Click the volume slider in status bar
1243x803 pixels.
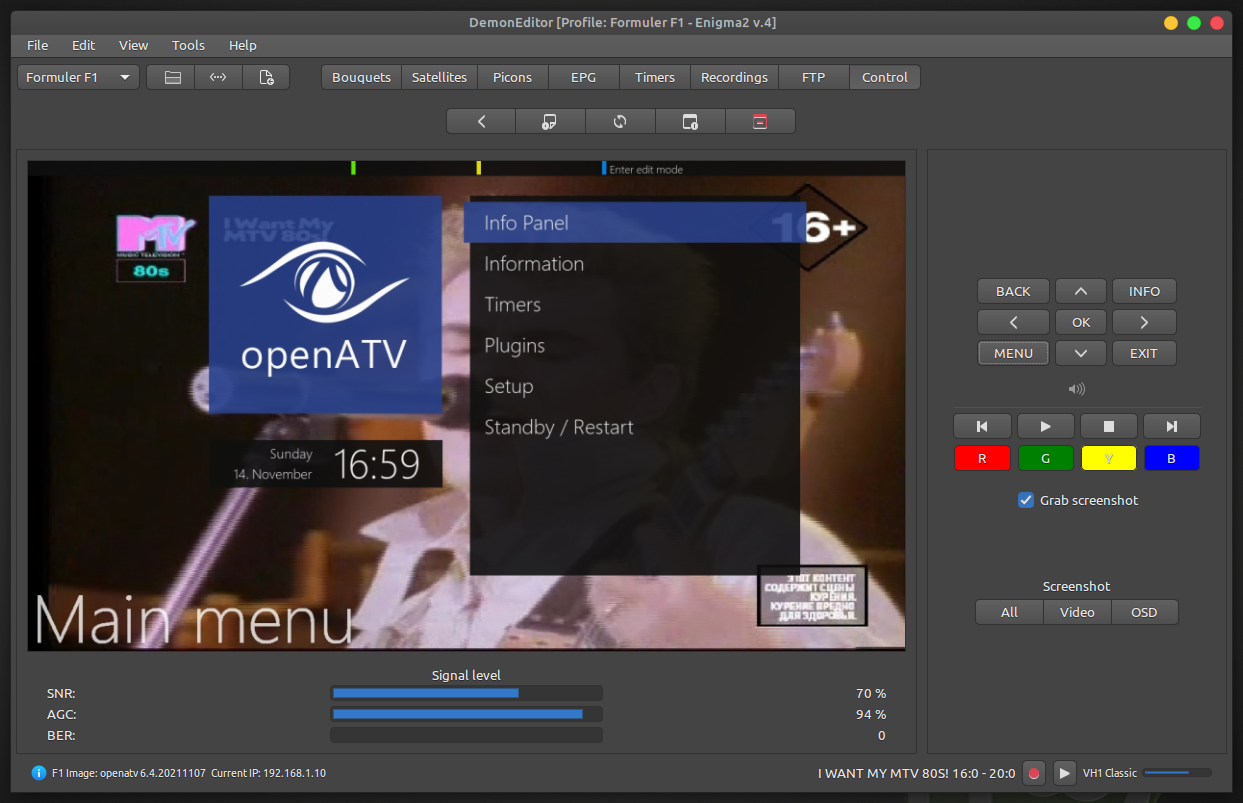[x=1176, y=773]
